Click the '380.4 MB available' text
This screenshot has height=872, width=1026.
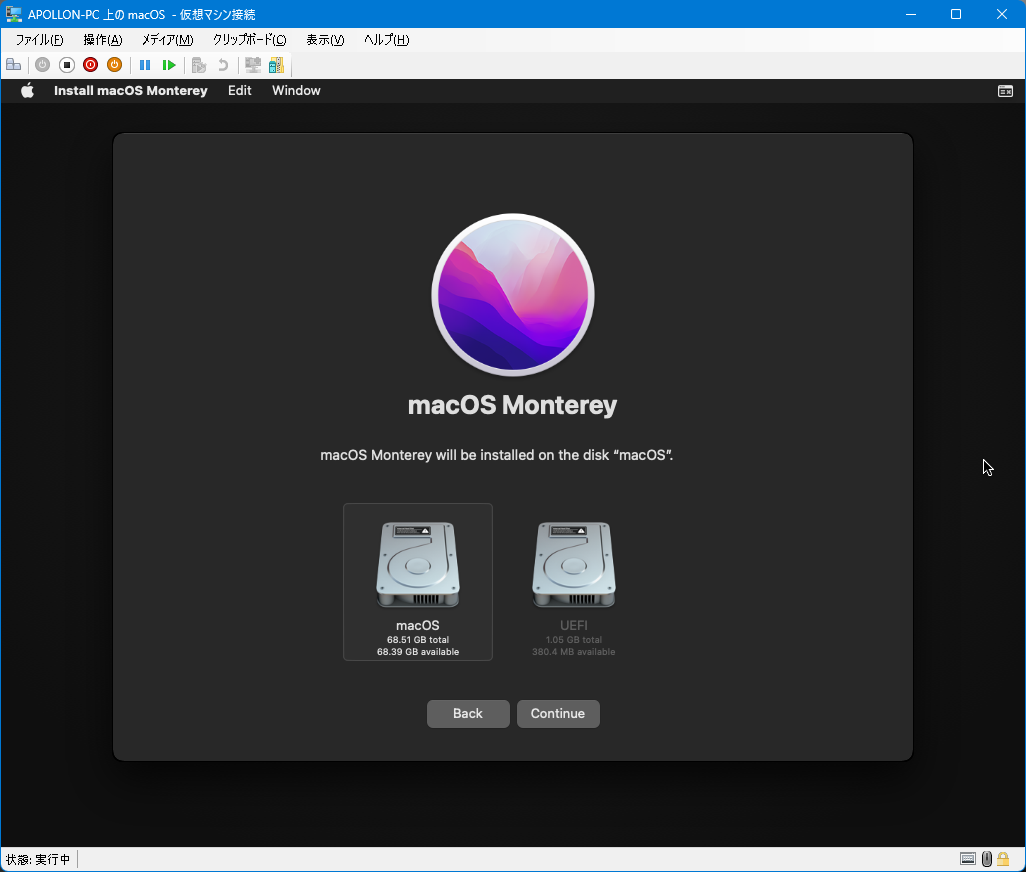tap(574, 652)
